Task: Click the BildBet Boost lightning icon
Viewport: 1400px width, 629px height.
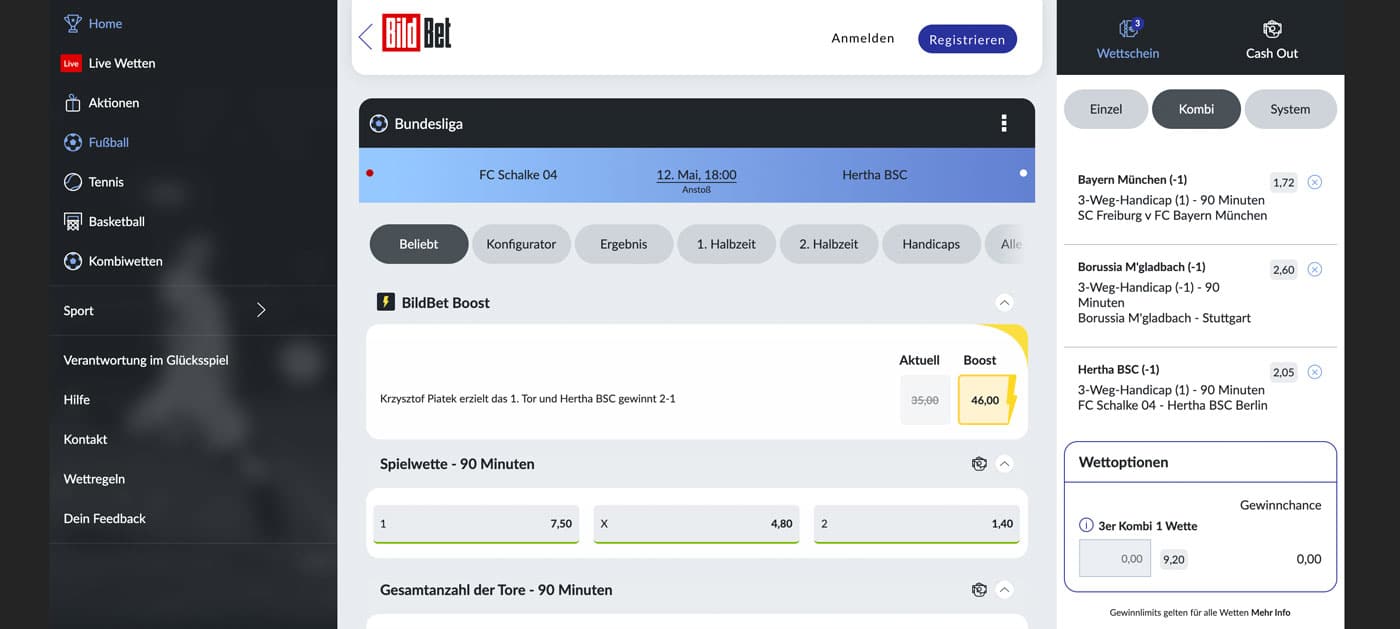Action: click(385, 302)
